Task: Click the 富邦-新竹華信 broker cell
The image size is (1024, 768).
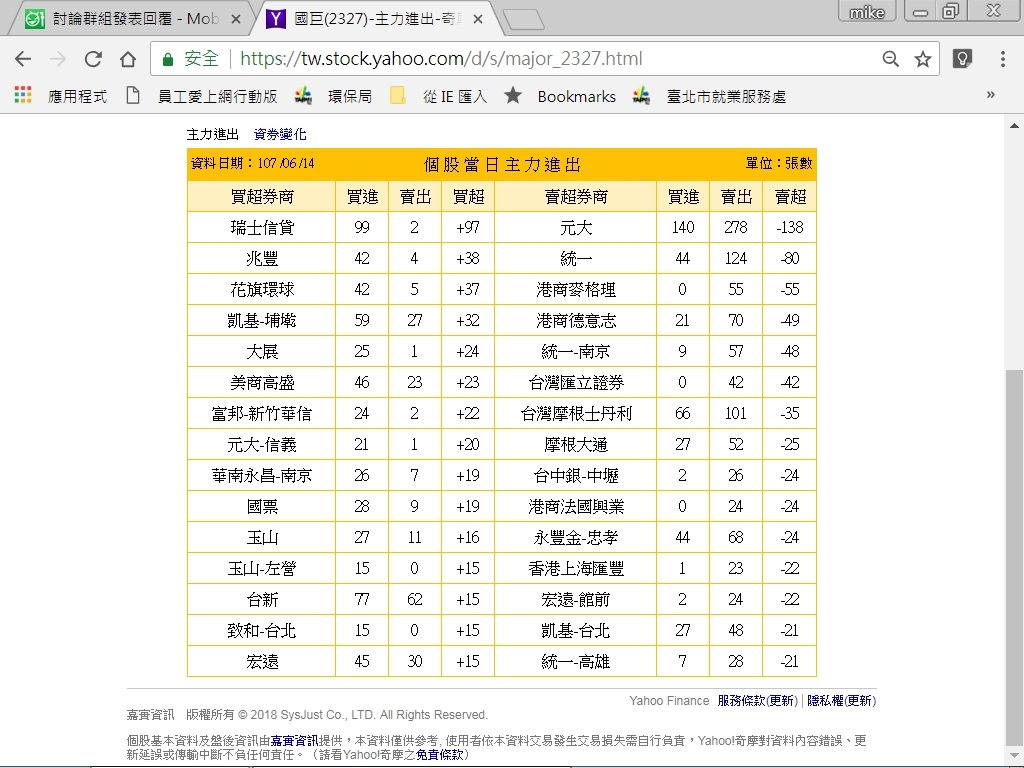Action: click(x=262, y=413)
